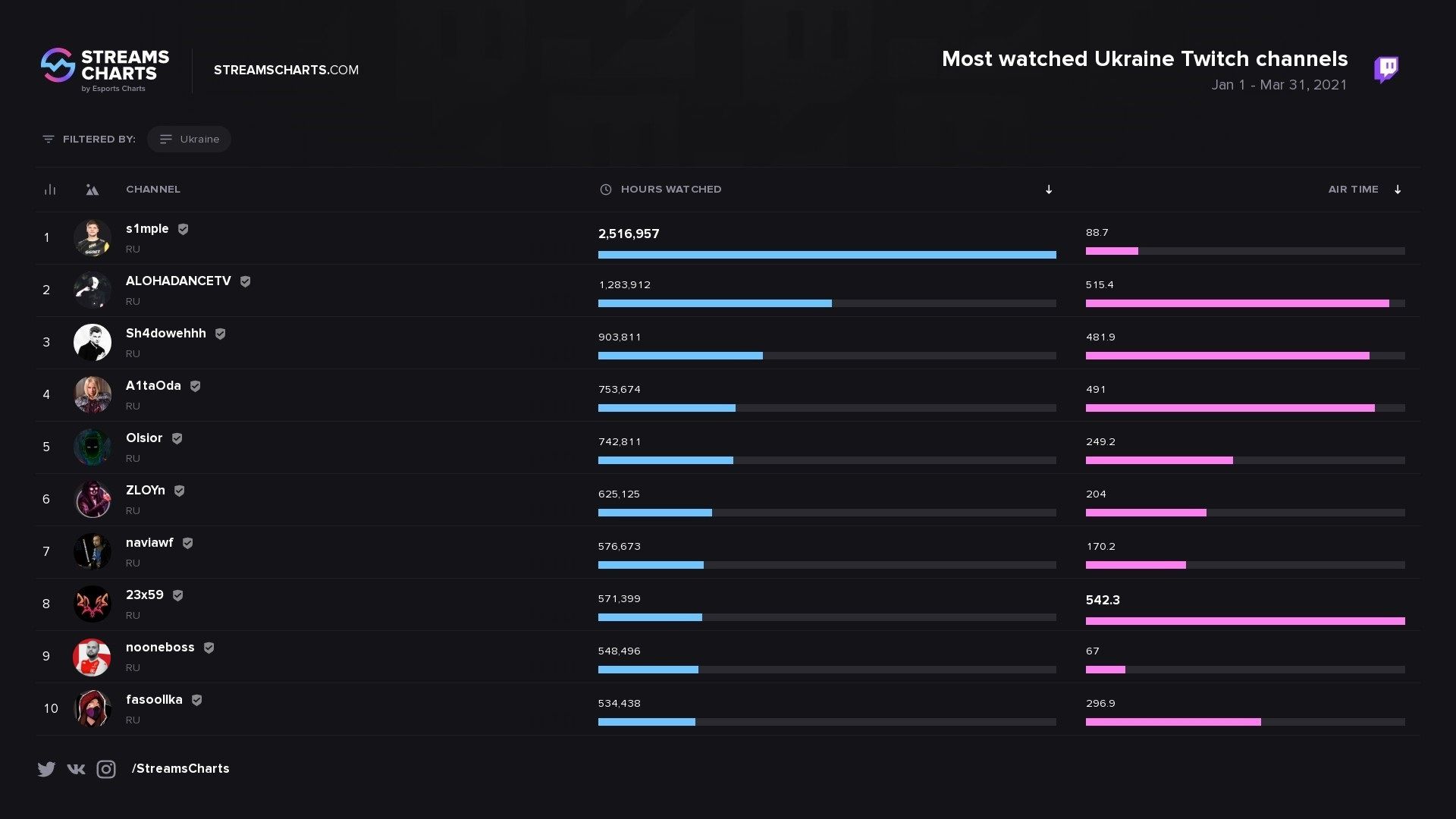This screenshot has width=1456, height=819.
Task: Click the Streams Charts logo
Action: coord(105,70)
